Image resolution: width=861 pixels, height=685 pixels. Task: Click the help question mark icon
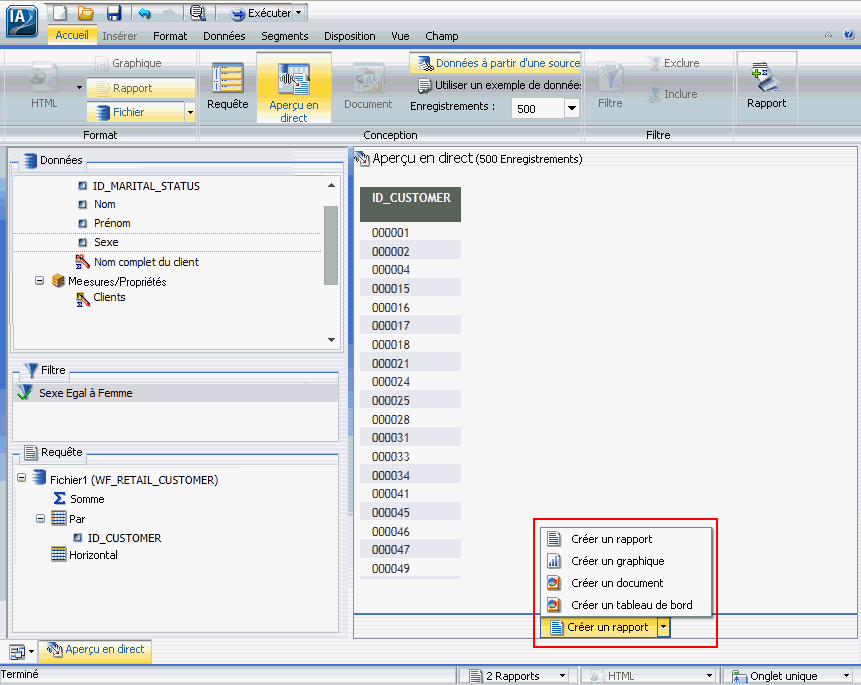coord(849,35)
